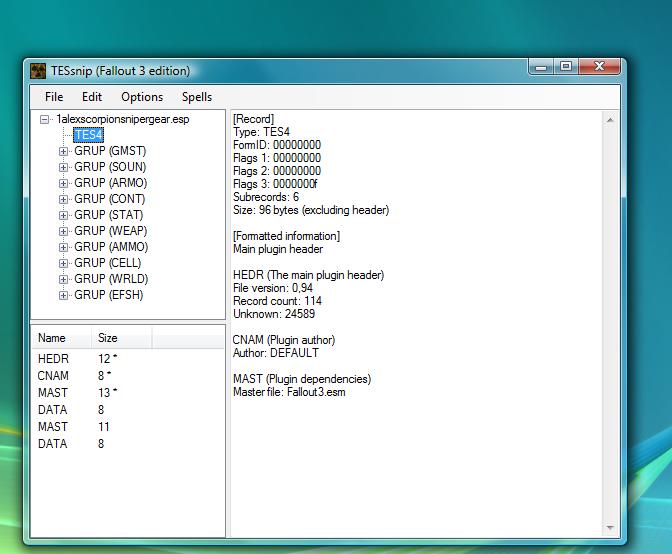Expand the GRUP (WRLD) node

coord(63,279)
